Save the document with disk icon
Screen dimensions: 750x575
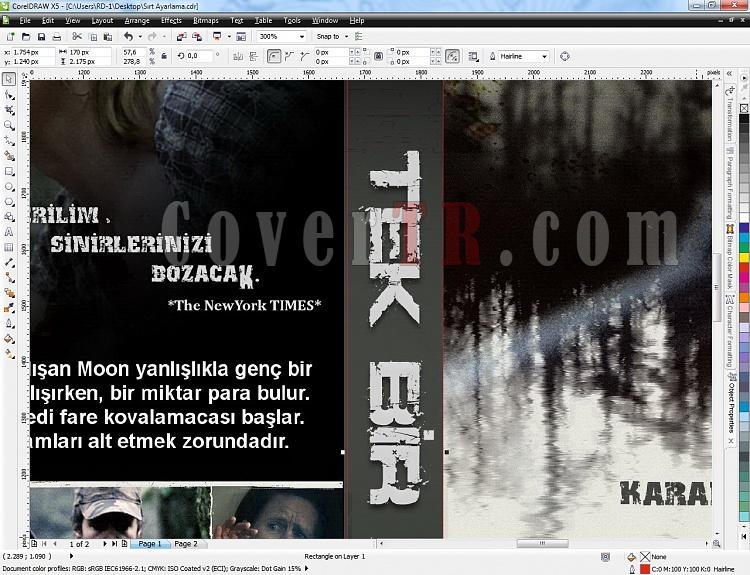coord(42,36)
